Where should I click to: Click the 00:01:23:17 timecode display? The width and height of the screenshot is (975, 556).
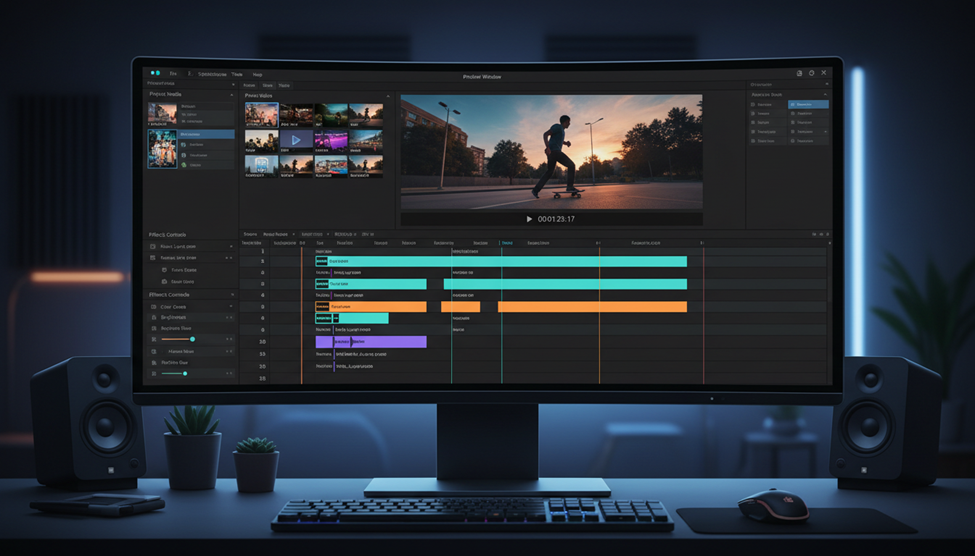coord(556,219)
